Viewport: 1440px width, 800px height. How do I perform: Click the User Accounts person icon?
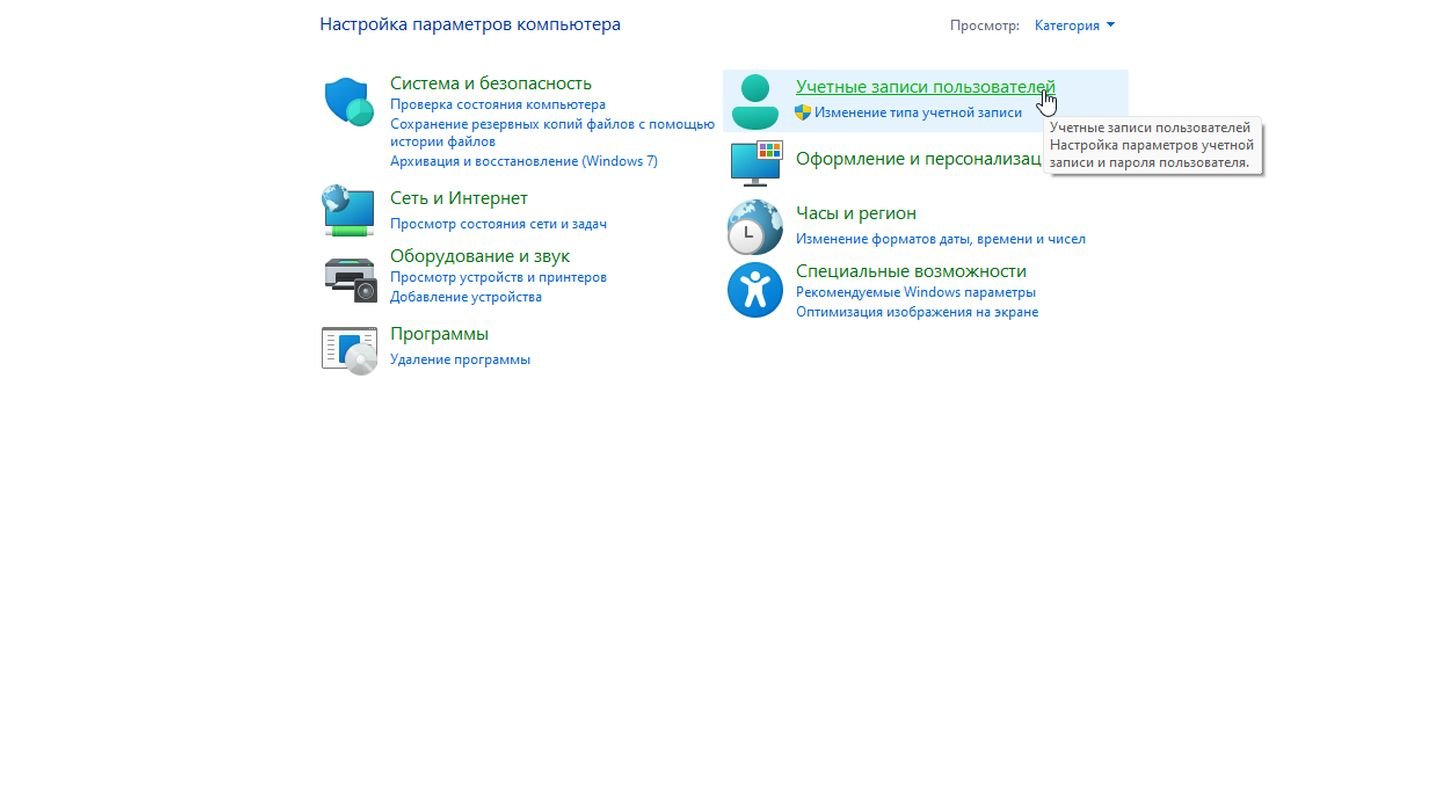pyautogui.click(x=755, y=101)
